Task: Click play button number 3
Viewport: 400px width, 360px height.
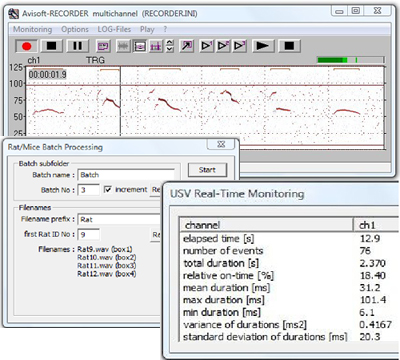Action: (x=239, y=46)
